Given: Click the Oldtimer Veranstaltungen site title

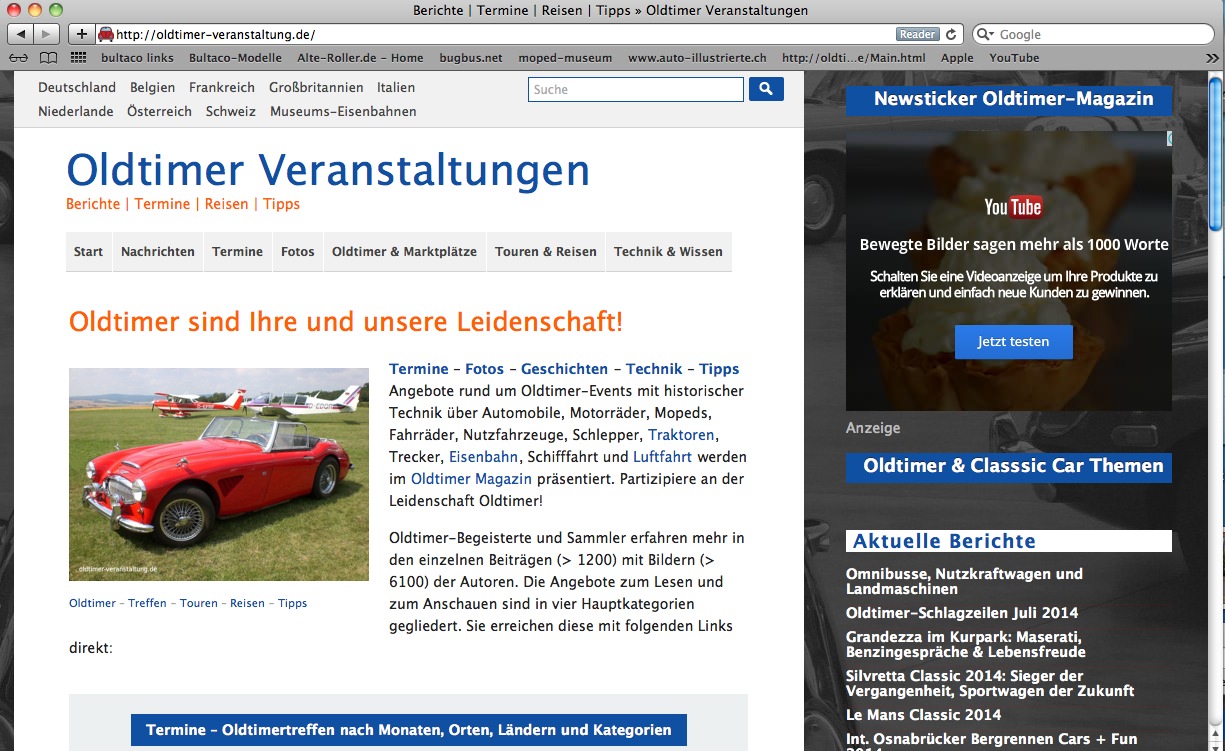Looking at the screenshot, I should coord(328,170).
